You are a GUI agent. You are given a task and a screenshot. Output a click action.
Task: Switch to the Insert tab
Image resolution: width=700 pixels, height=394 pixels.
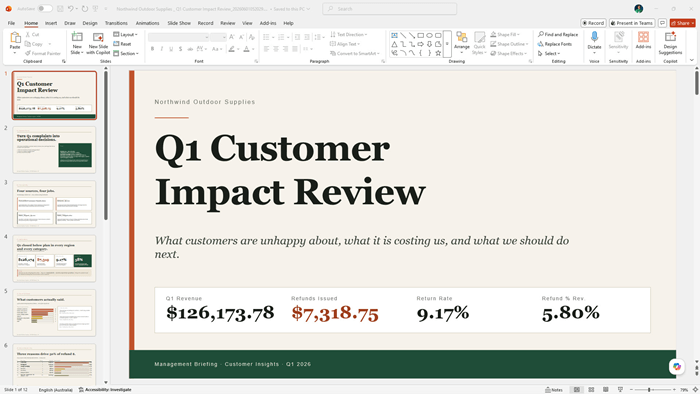point(51,23)
